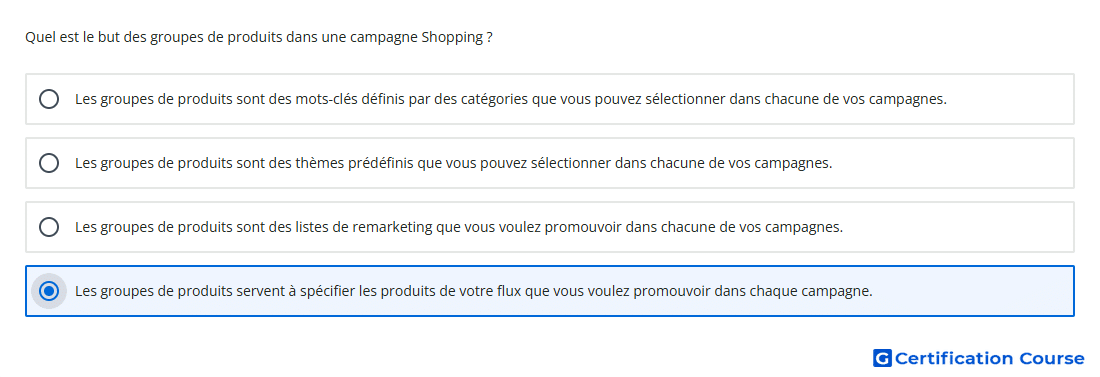Click the question text about campagne Shopping
1100x377 pixels.
click(258, 37)
